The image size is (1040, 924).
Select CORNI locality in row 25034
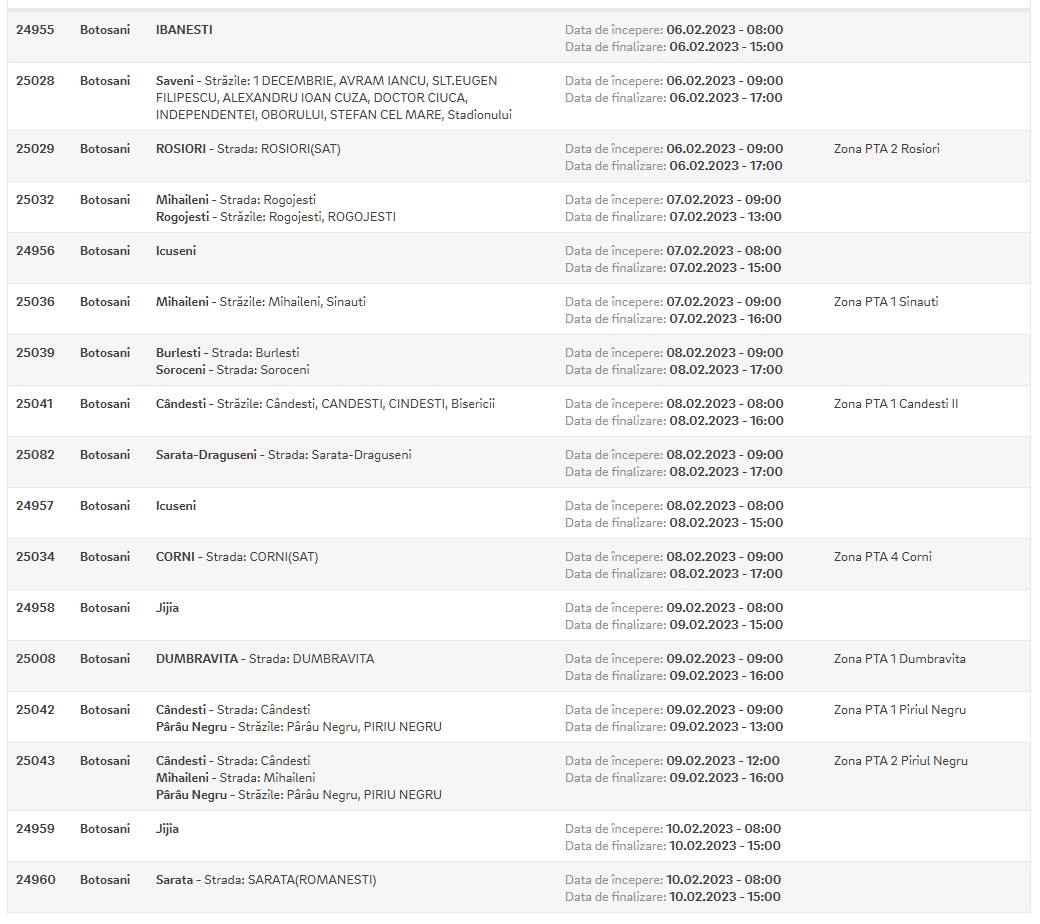point(175,557)
